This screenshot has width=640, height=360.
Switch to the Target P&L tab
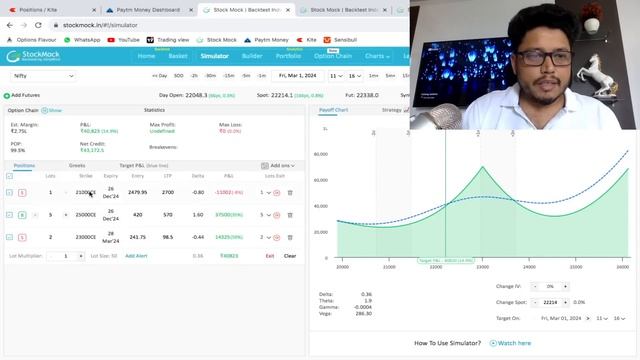tap(144, 165)
